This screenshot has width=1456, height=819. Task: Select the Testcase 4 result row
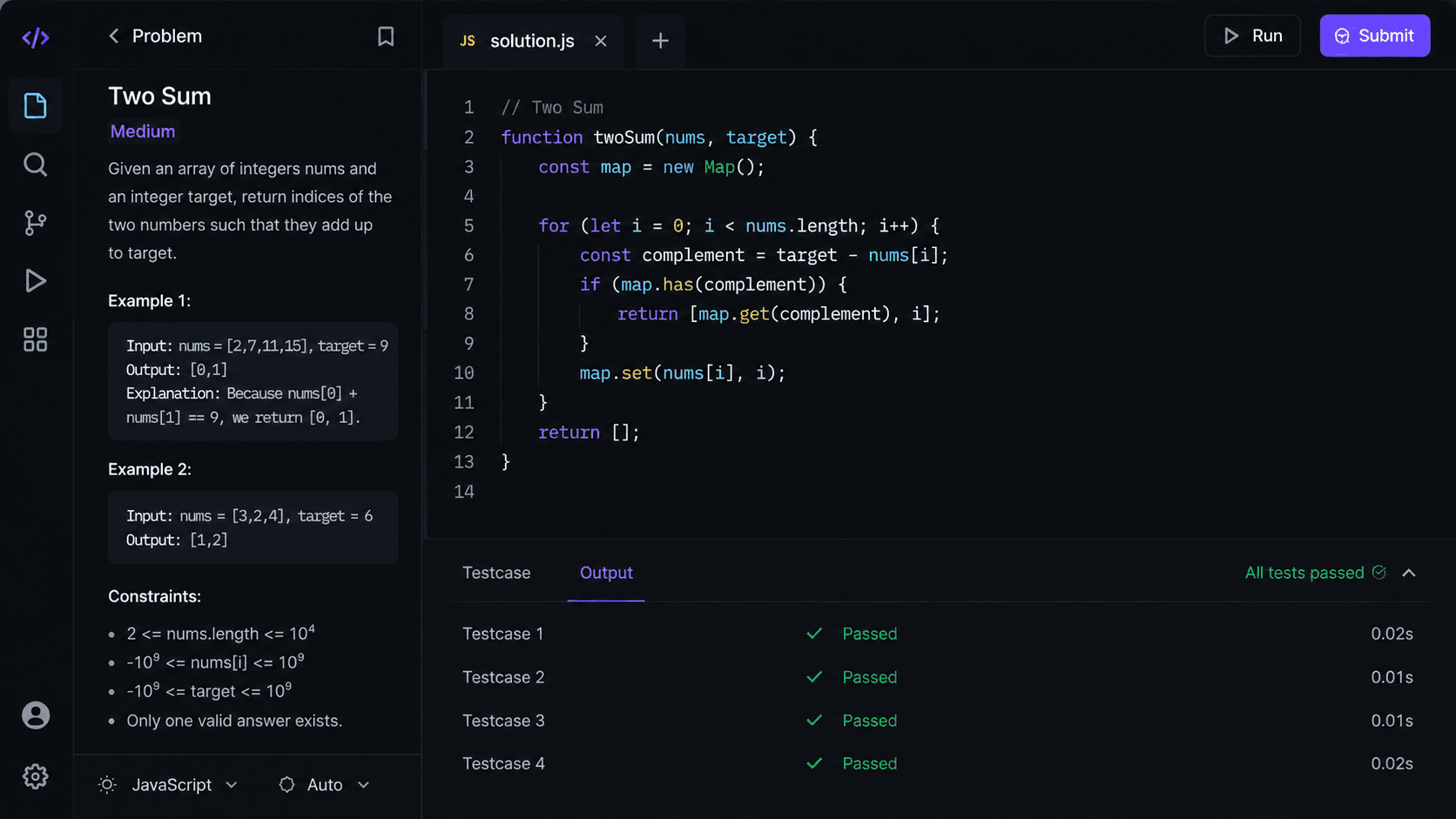coord(938,763)
